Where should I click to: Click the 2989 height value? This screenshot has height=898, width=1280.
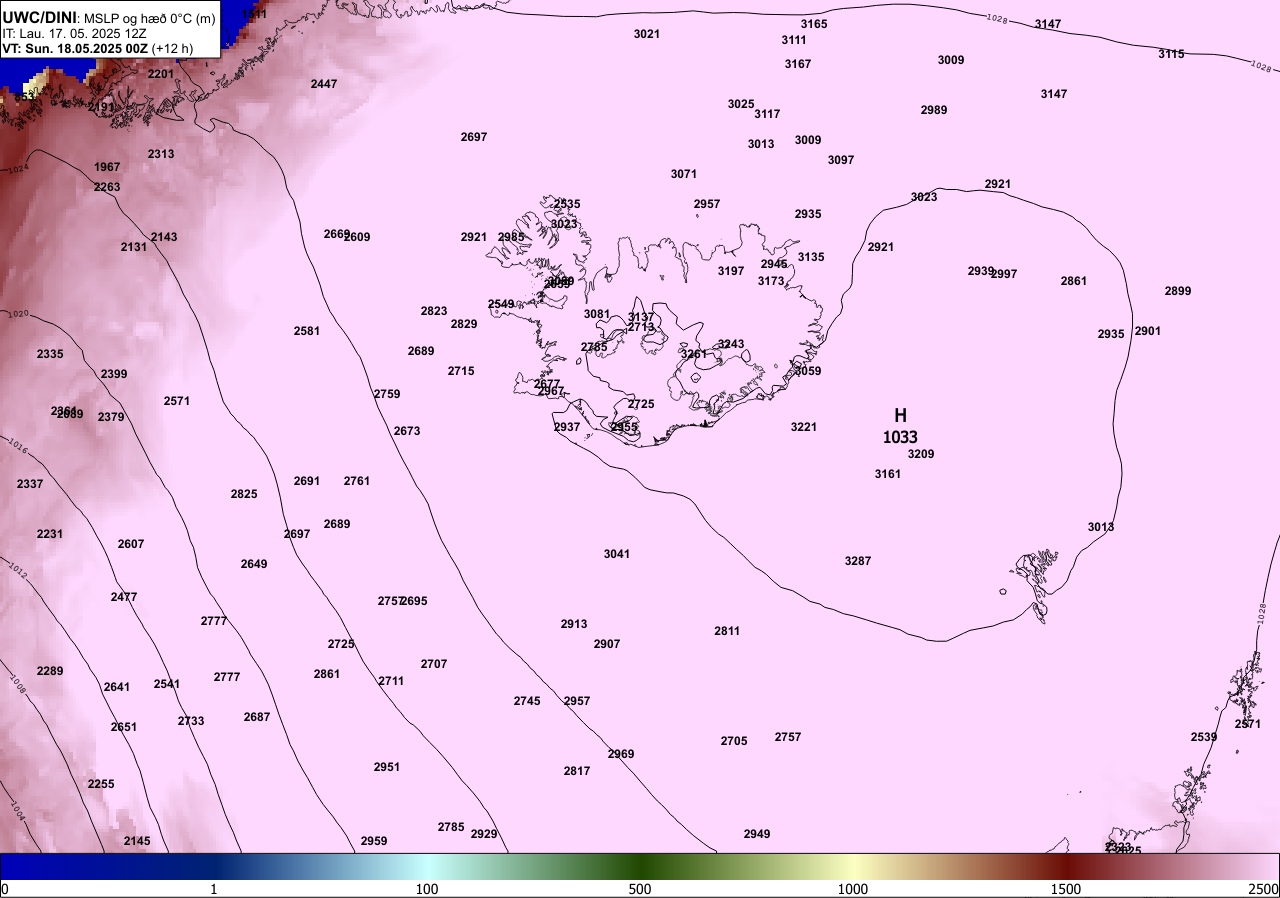pos(934,110)
